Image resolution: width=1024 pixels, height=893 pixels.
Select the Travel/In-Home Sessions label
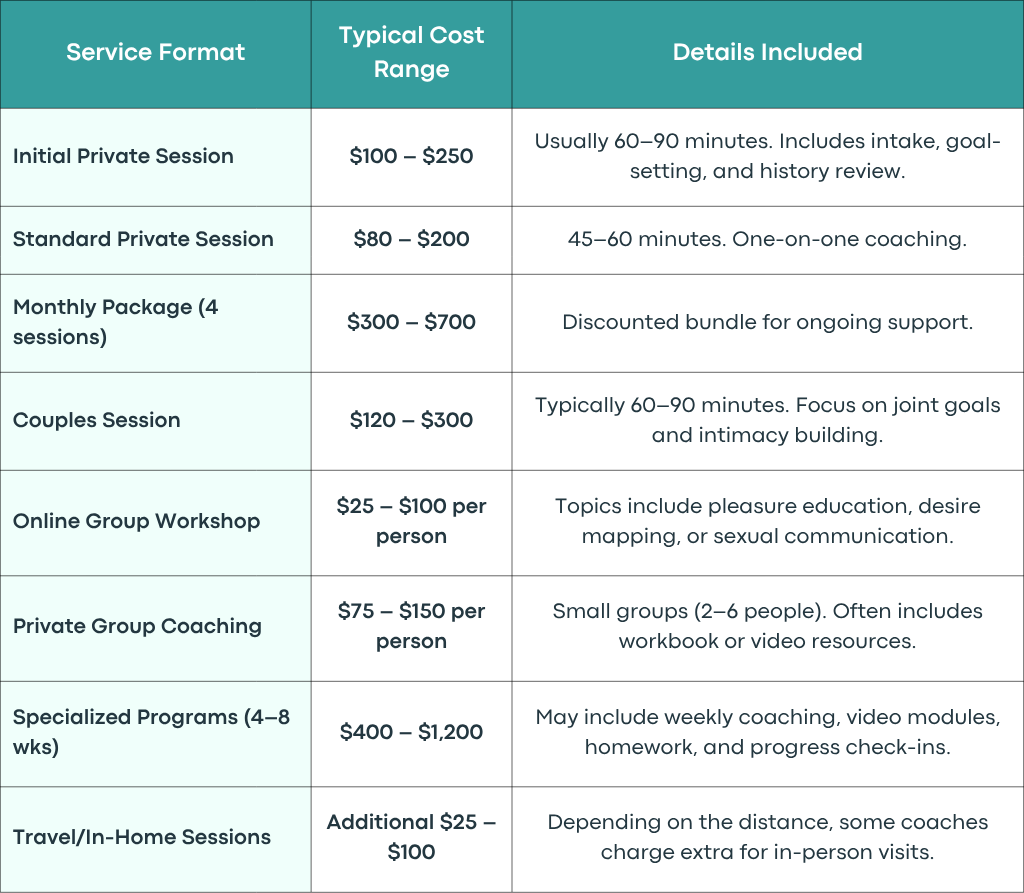click(142, 837)
